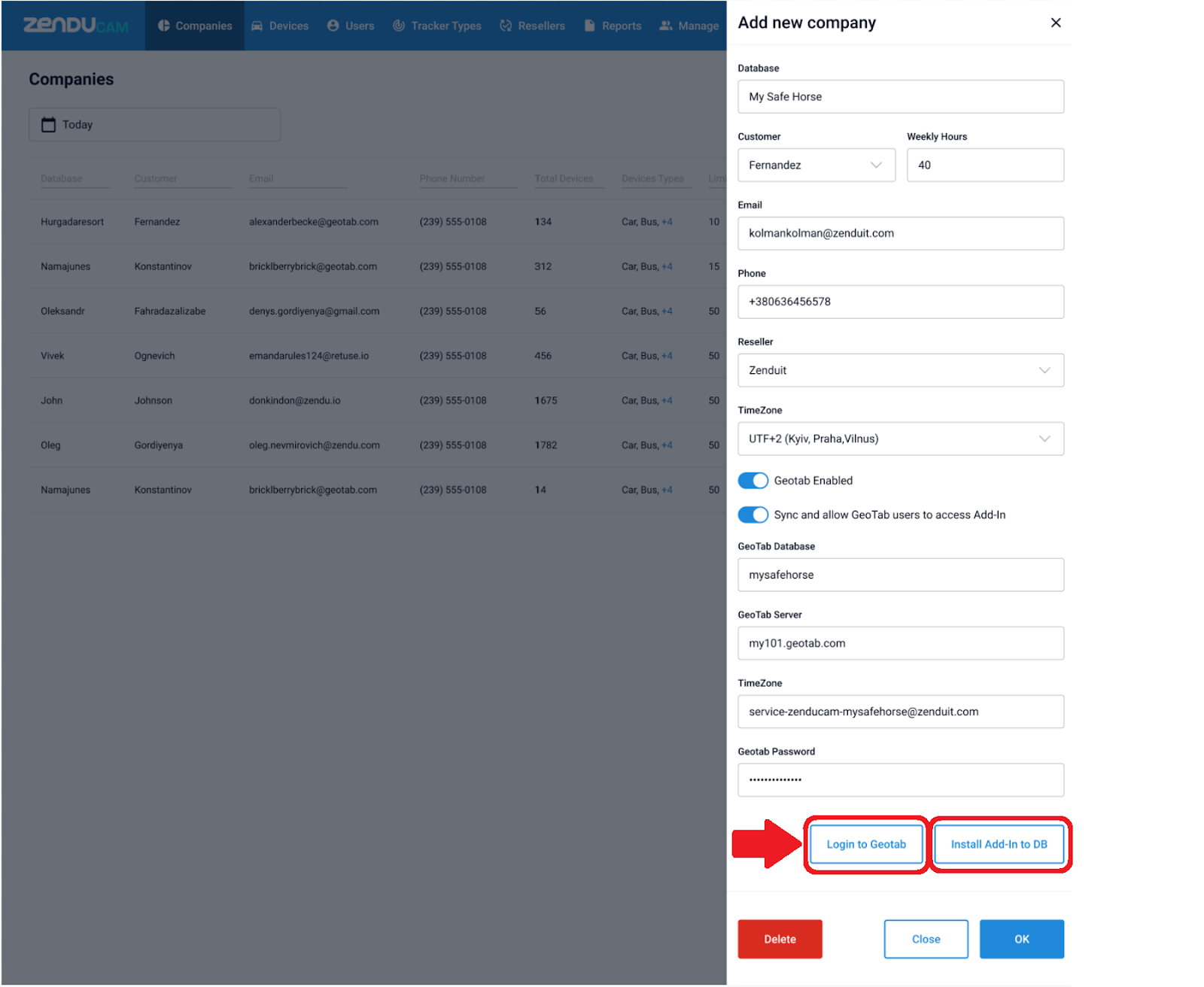
Task: Click the Companies page heading
Action: [71, 79]
